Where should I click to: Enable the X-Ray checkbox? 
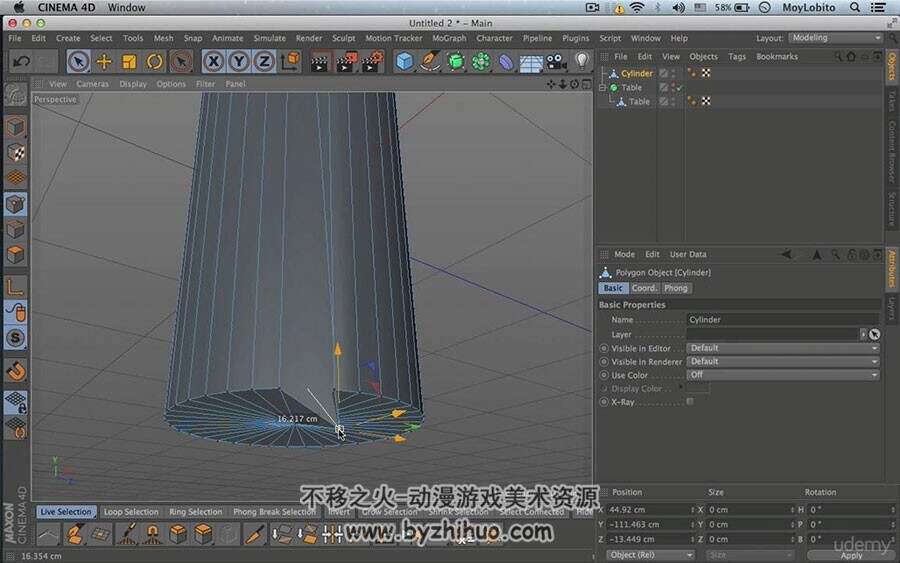690,402
